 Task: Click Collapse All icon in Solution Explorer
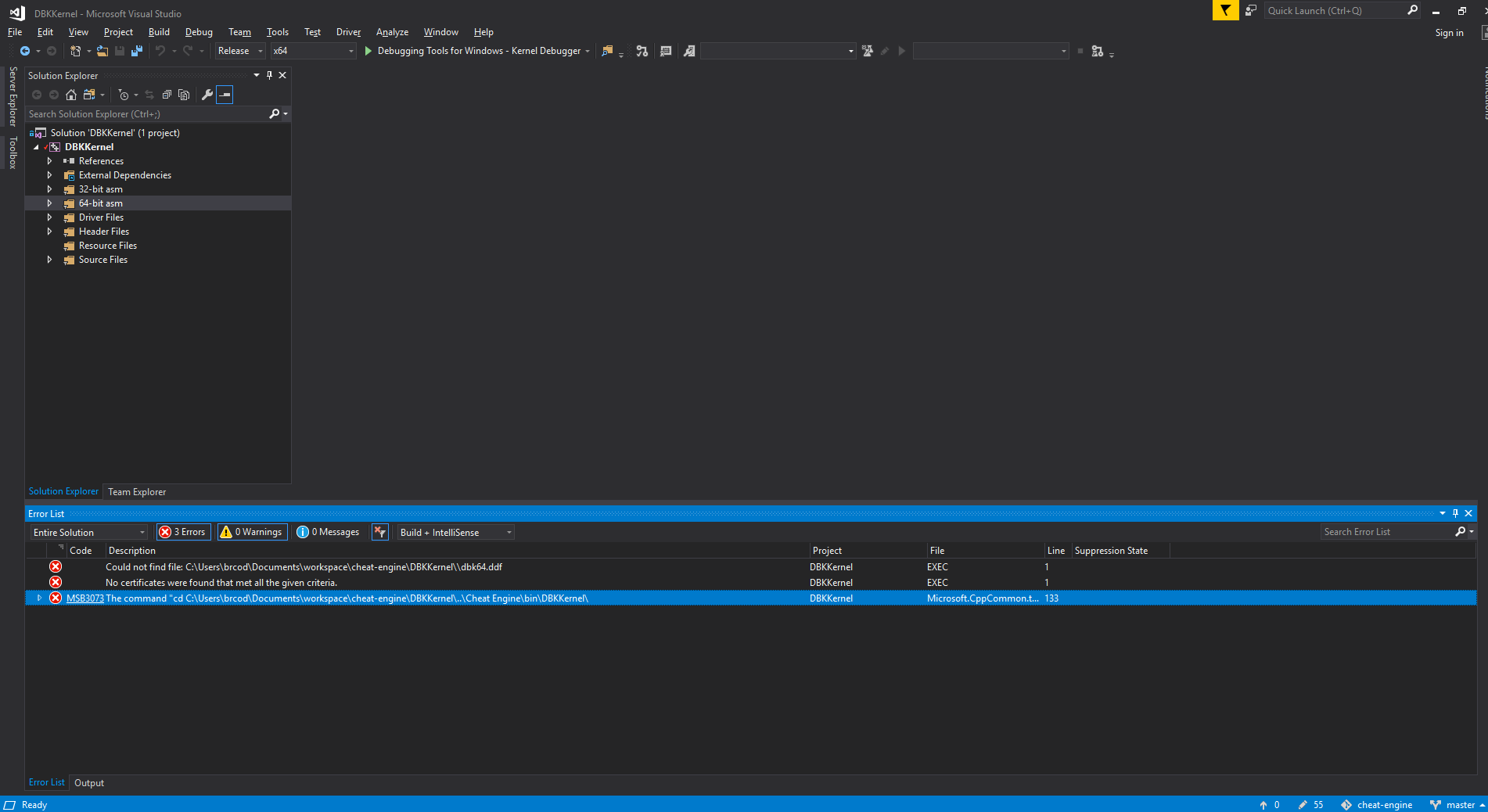[x=167, y=95]
